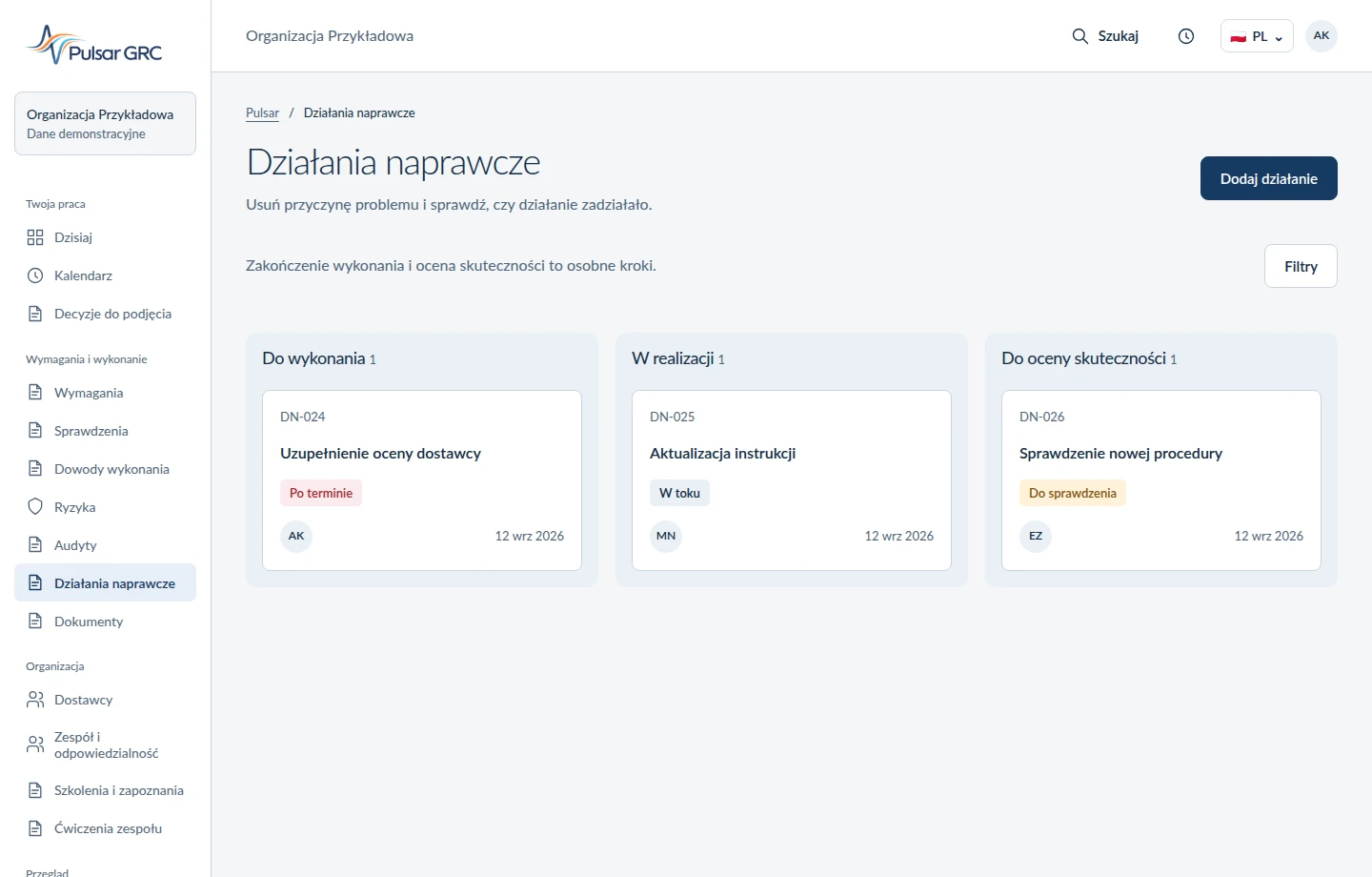This screenshot has width=1372, height=877.
Task: Click the W toku status badge
Action: point(679,493)
